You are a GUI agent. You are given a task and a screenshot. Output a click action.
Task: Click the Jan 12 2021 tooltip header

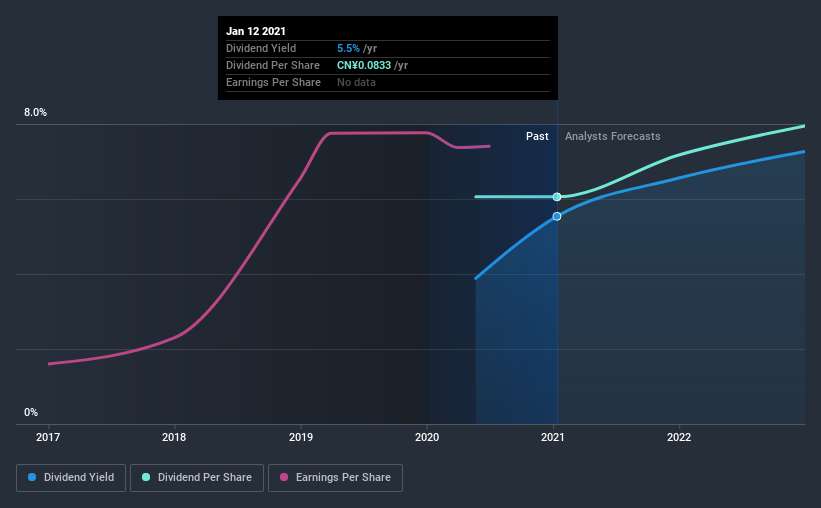pyautogui.click(x=256, y=31)
